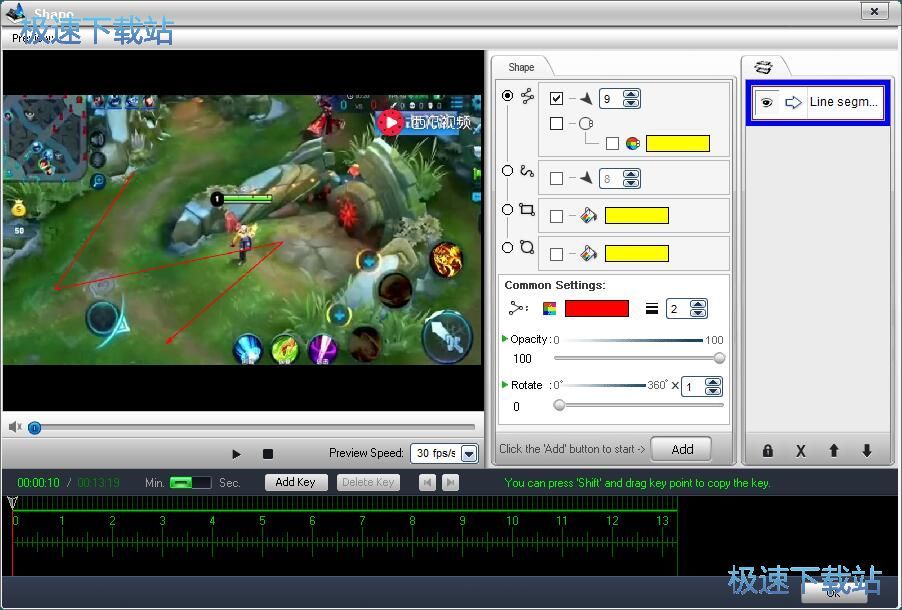Adjust the curve arrow size stepper showing 8
This screenshot has height=610, width=902.
click(x=631, y=178)
